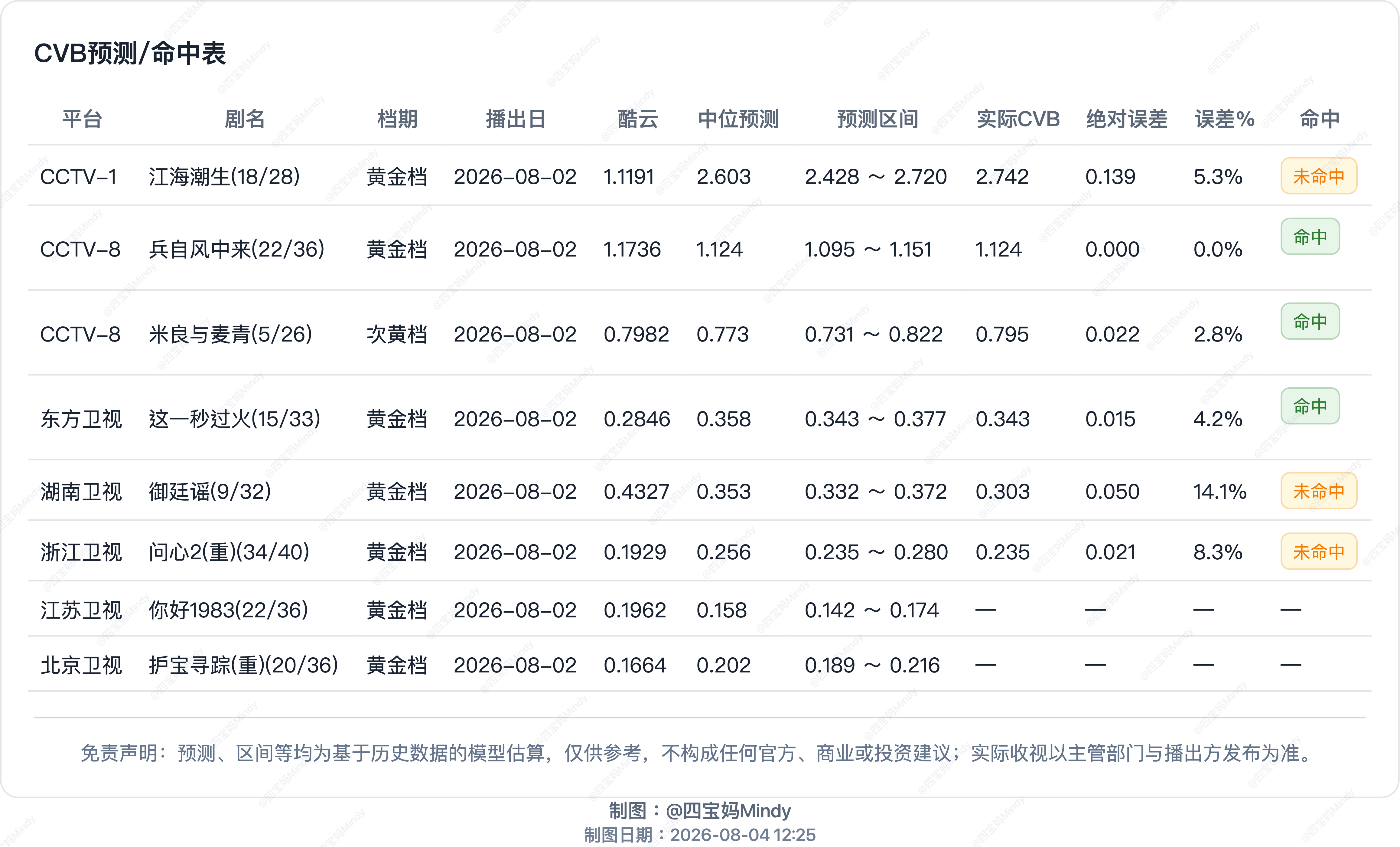This screenshot has height=847, width=1400.
Task: Click the 命中 badge for 兵自风中来
Action: (1310, 237)
